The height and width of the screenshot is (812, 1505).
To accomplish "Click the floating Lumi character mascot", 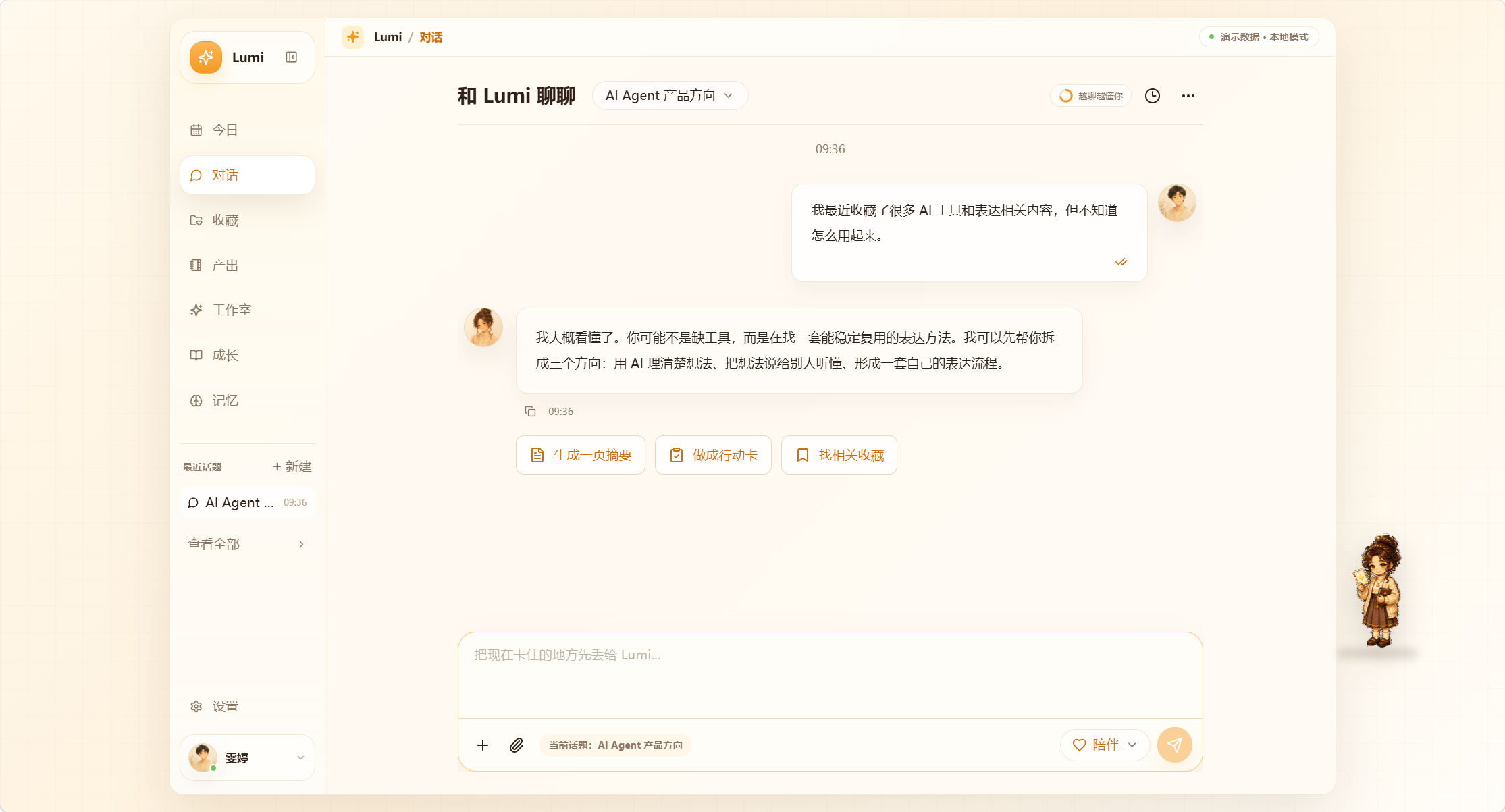I will pos(1379,591).
